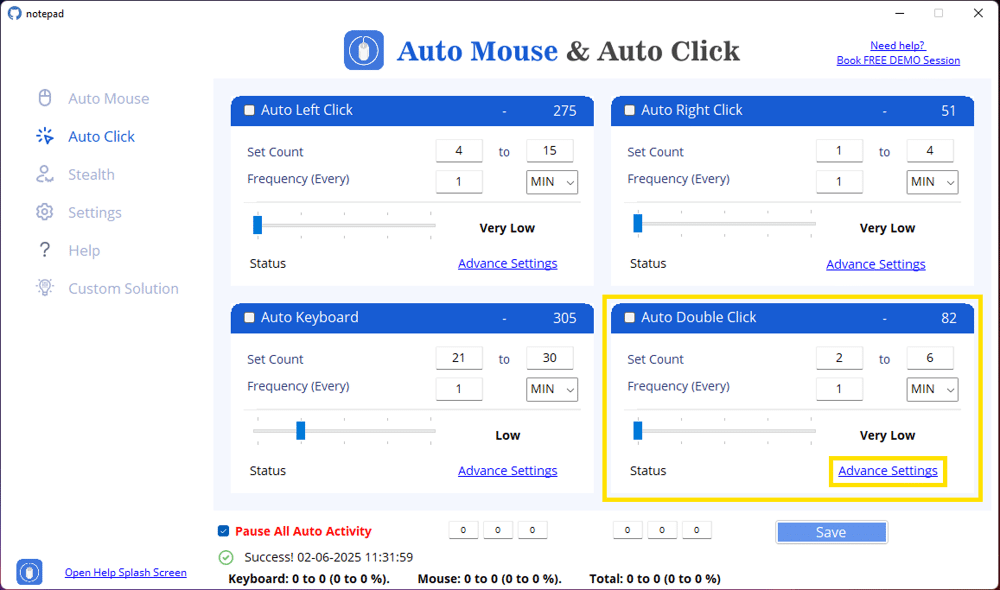Click Auto Left Click minimum count field
Image resolution: width=1000 pixels, height=590 pixels.
tap(459, 151)
